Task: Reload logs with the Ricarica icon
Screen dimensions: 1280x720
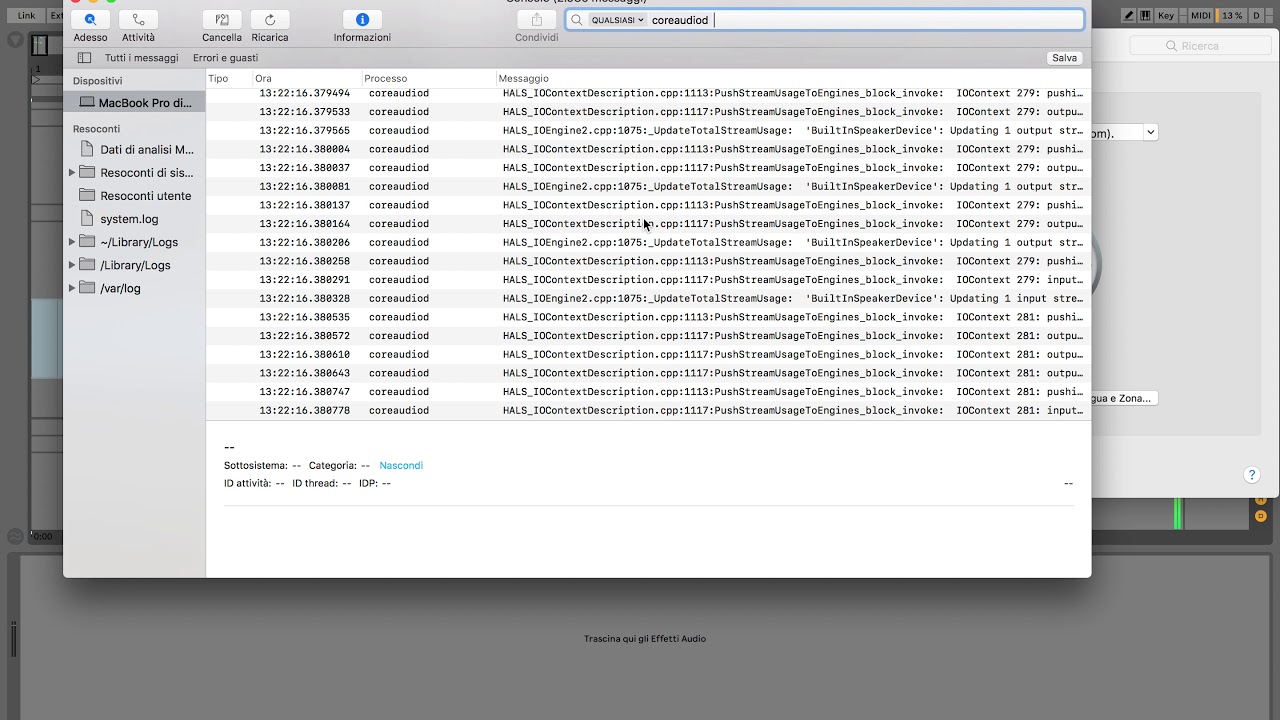Action: [x=270, y=20]
